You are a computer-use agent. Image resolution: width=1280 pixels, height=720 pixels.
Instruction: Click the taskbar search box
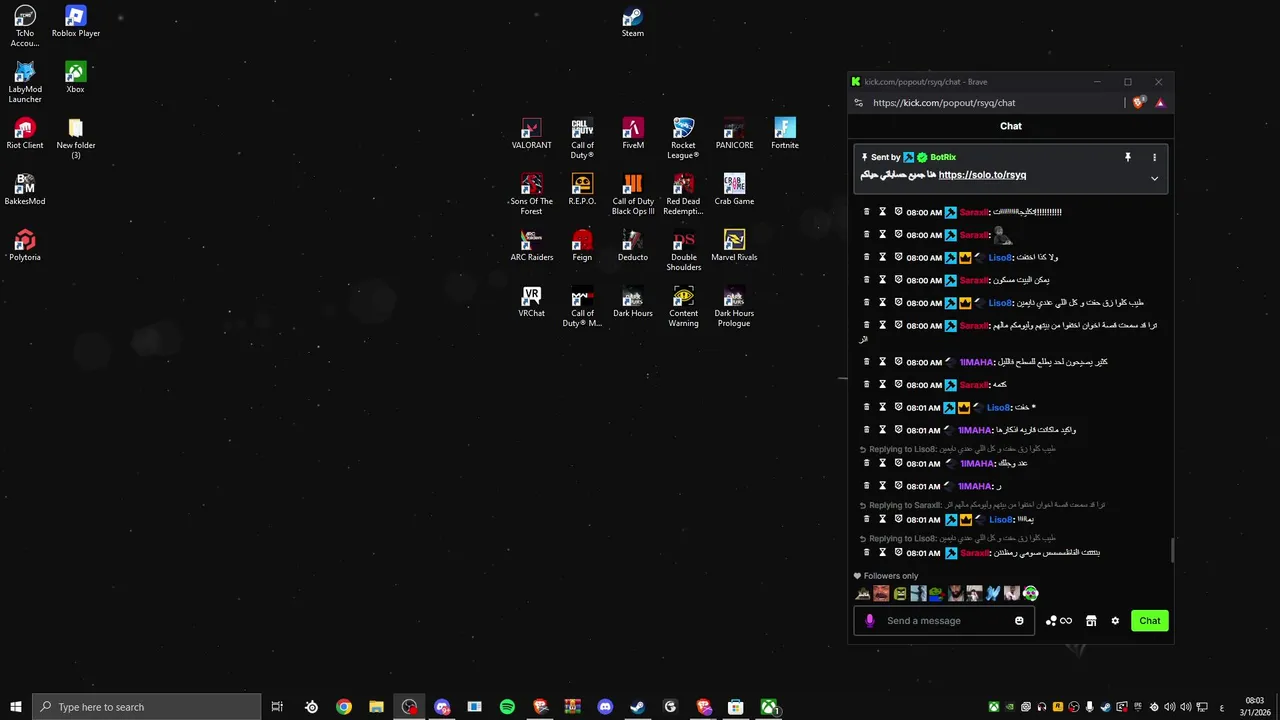coord(147,707)
